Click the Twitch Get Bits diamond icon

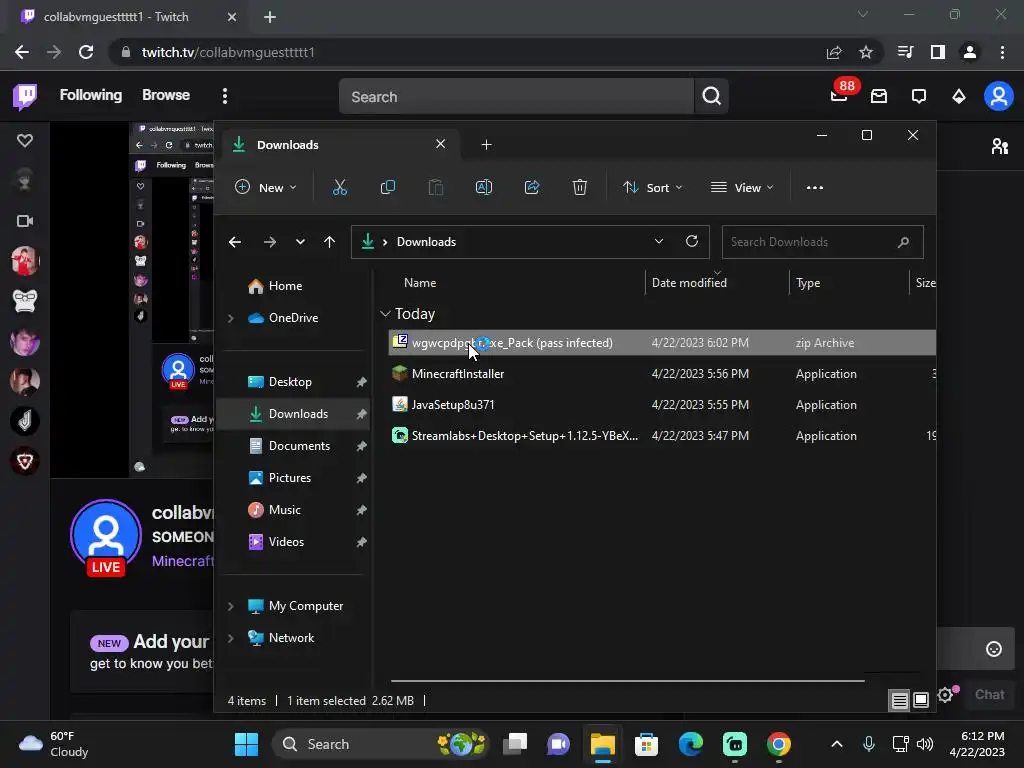959,97
